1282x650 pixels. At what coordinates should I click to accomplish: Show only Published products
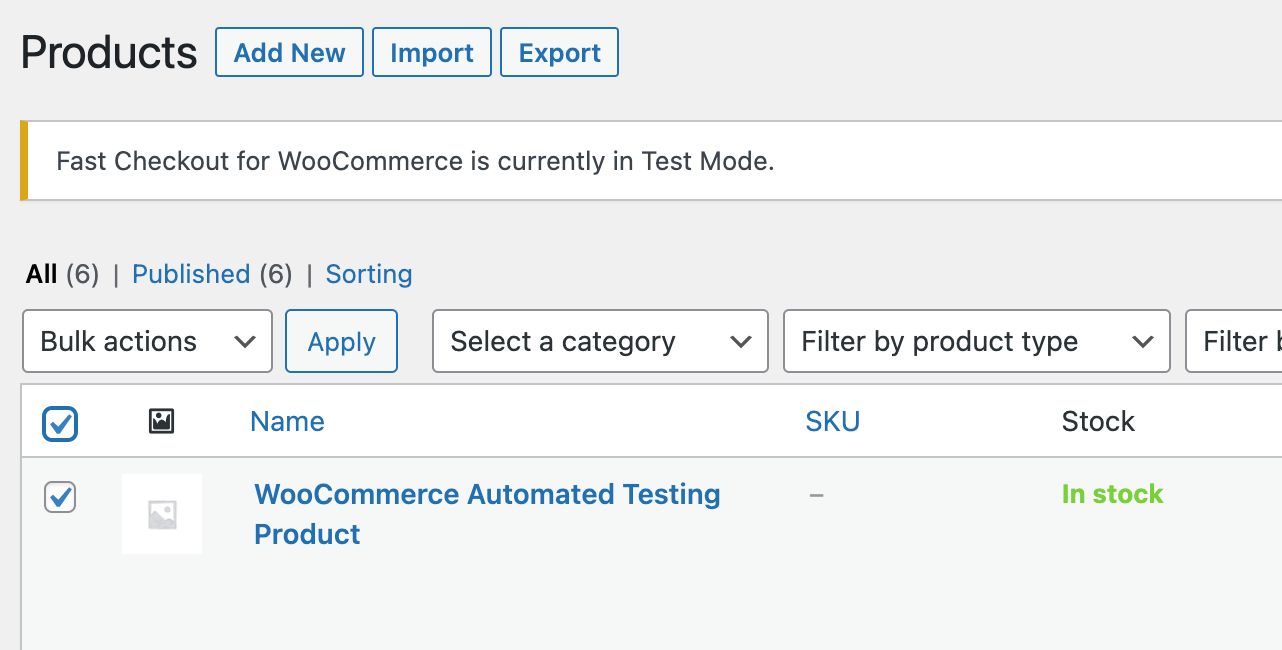click(x=191, y=274)
